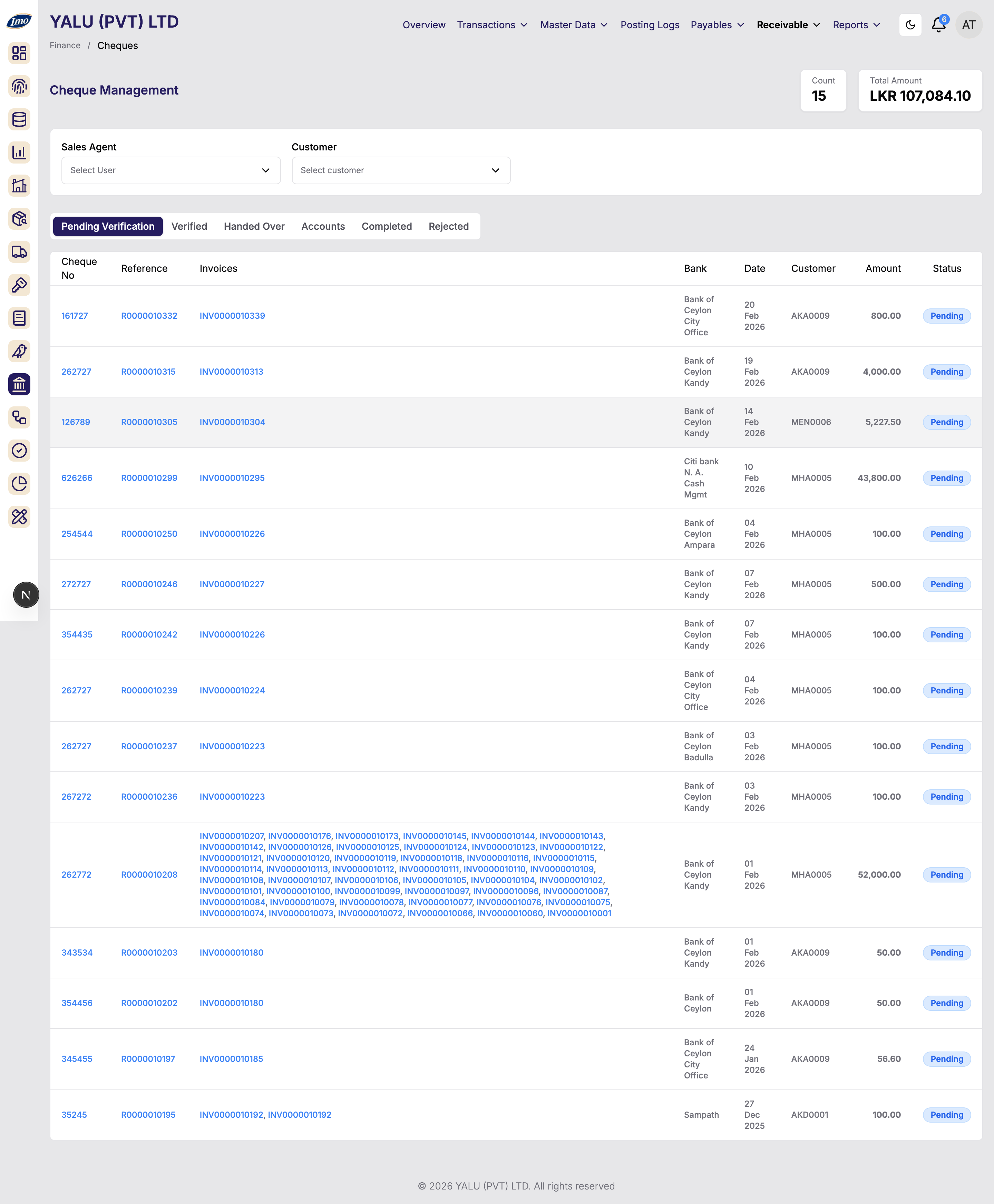Expand the Master Data menu
Screen dimensions: 994x1204
[574, 25]
